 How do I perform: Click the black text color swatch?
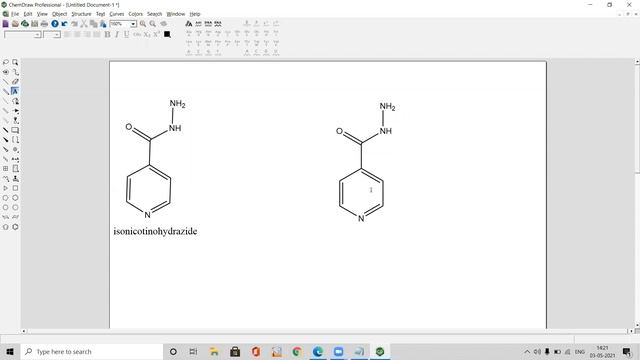167,35
